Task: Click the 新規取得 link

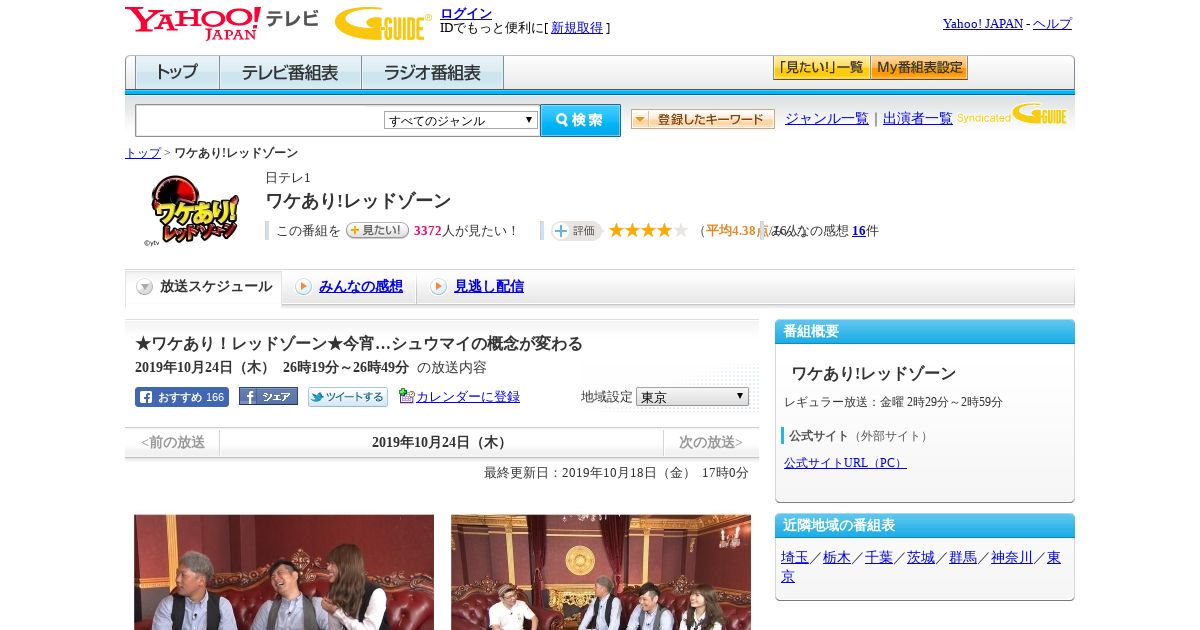Action: click(577, 28)
